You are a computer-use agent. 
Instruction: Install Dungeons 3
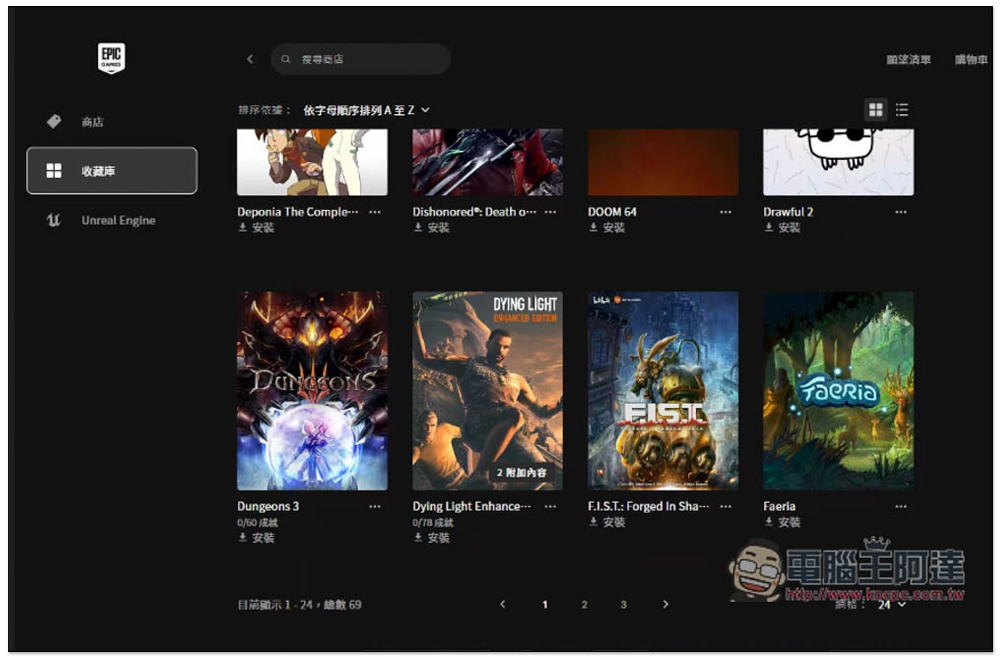point(256,538)
